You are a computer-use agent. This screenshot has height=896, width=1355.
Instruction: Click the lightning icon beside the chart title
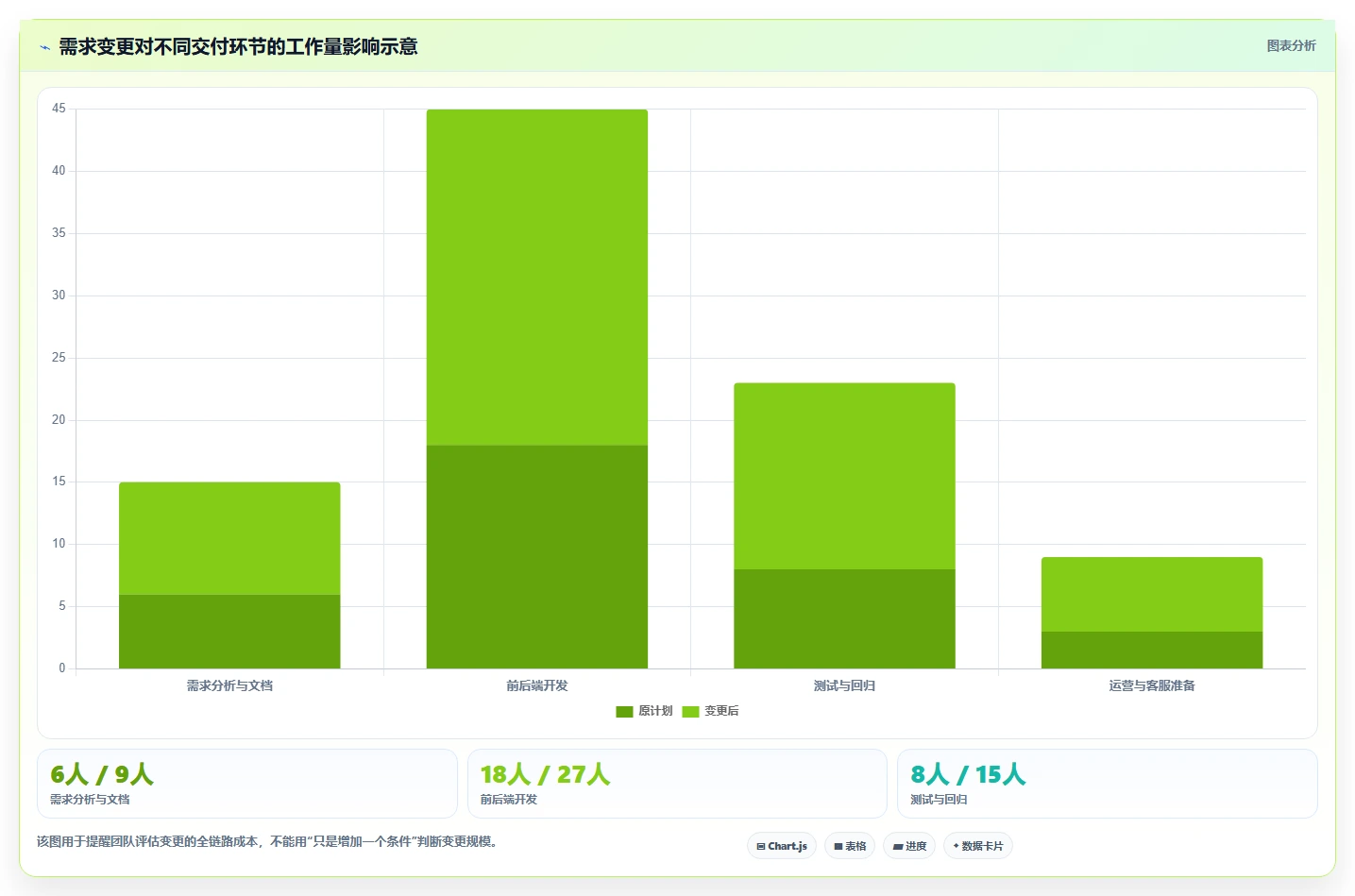tap(44, 47)
